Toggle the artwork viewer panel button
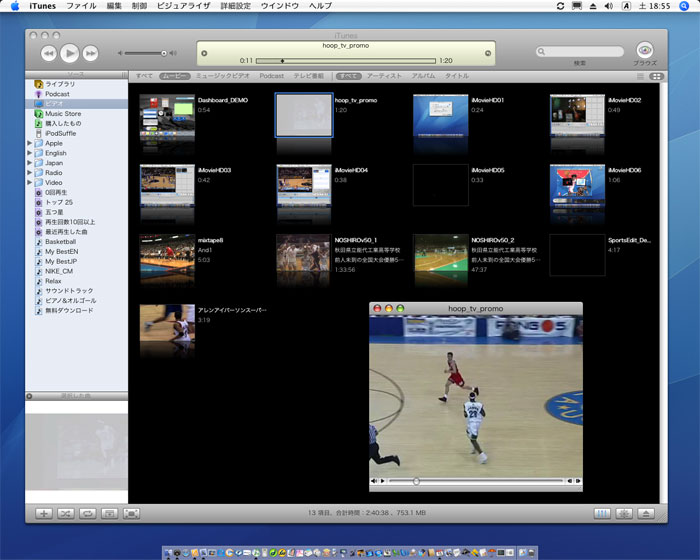The height and width of the screenshot is (560, 700). pos(109,514)
